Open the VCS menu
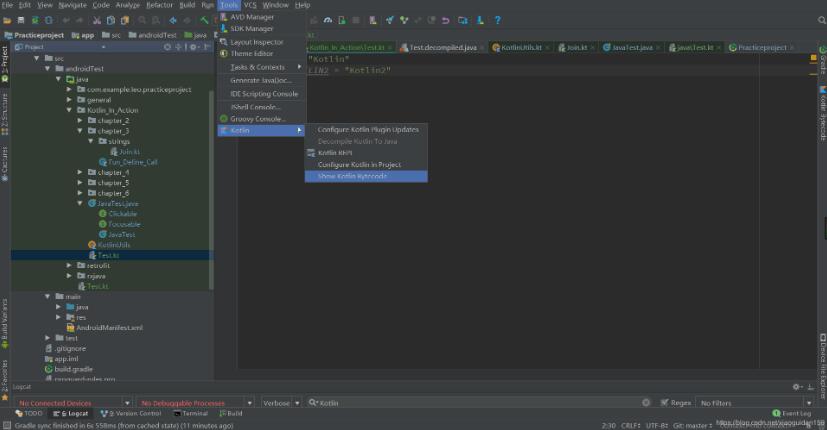This screenshot has height=430, width=827. pos(250,5)
